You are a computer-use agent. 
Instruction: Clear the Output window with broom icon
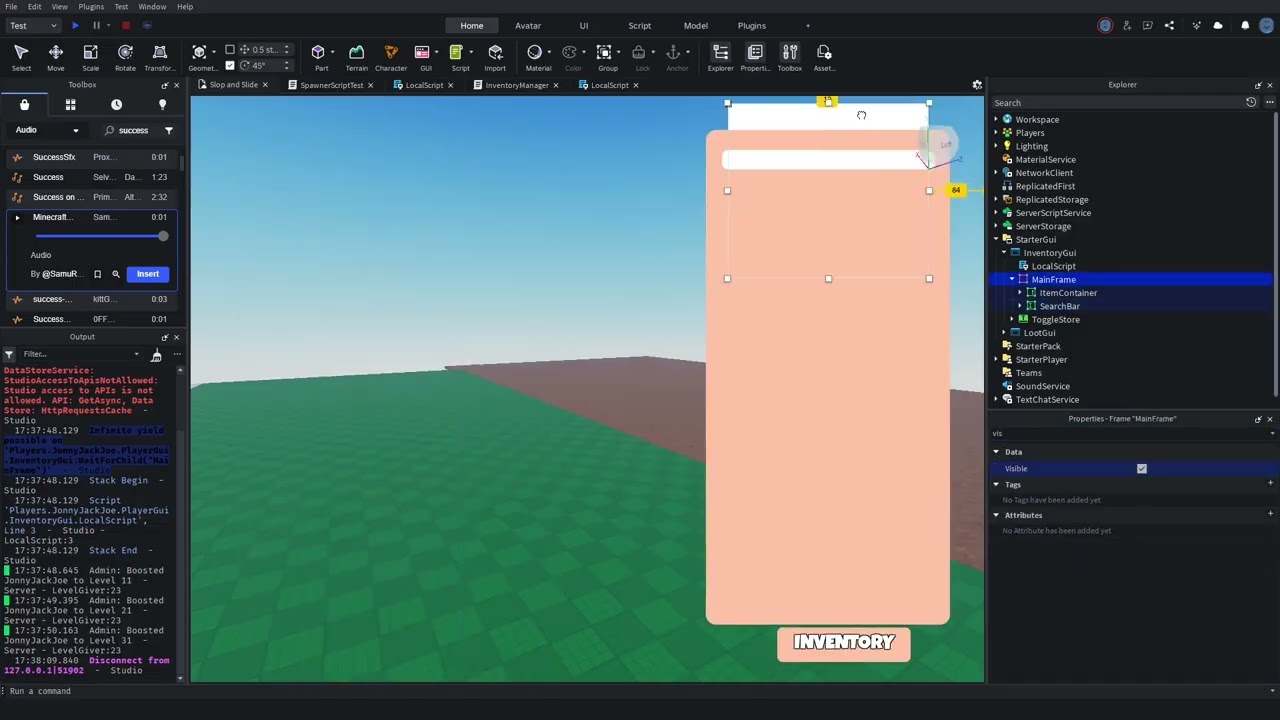pos(156,355)
